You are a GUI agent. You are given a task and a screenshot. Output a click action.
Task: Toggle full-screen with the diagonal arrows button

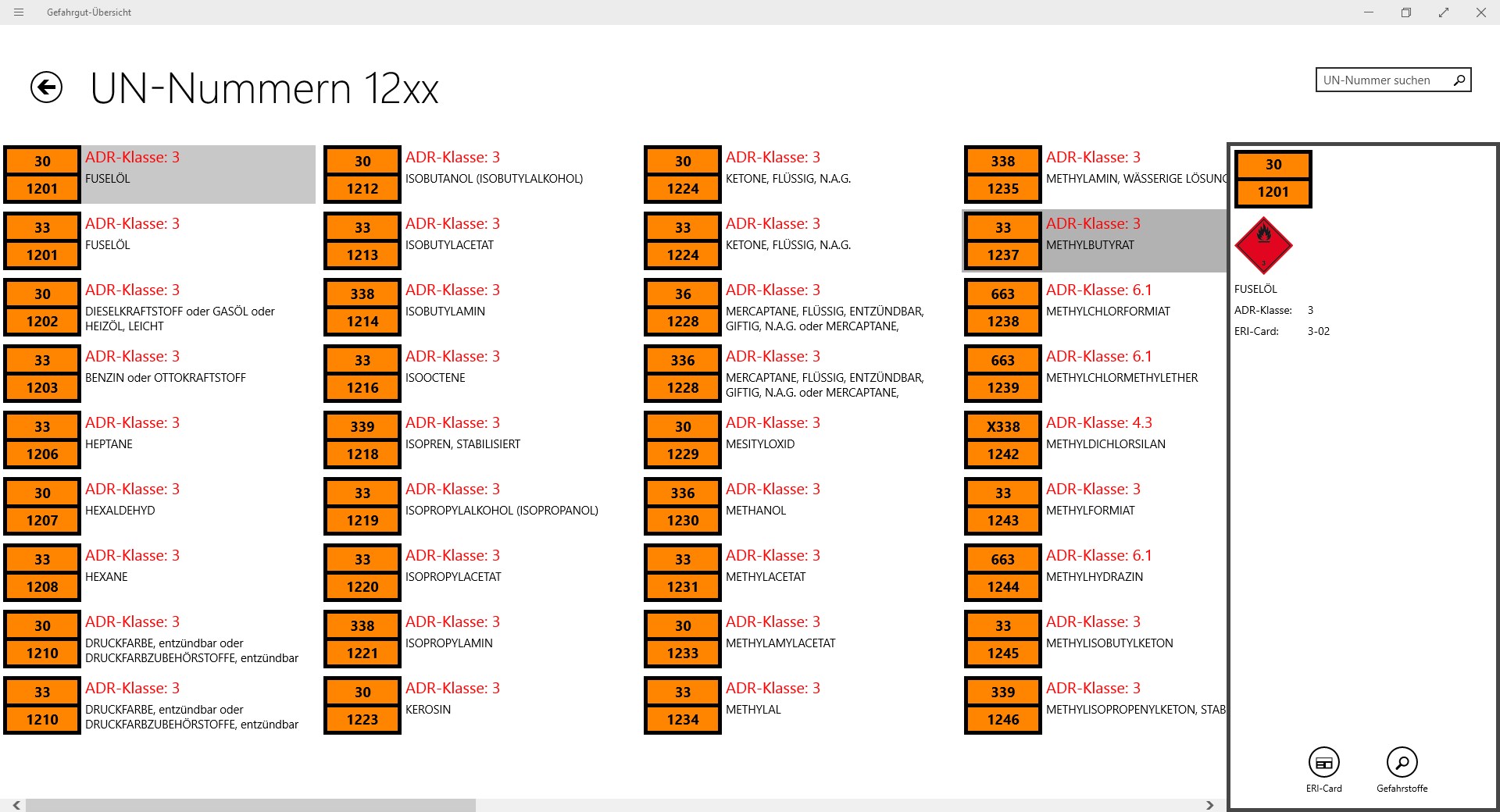(x=1444, y=12)
